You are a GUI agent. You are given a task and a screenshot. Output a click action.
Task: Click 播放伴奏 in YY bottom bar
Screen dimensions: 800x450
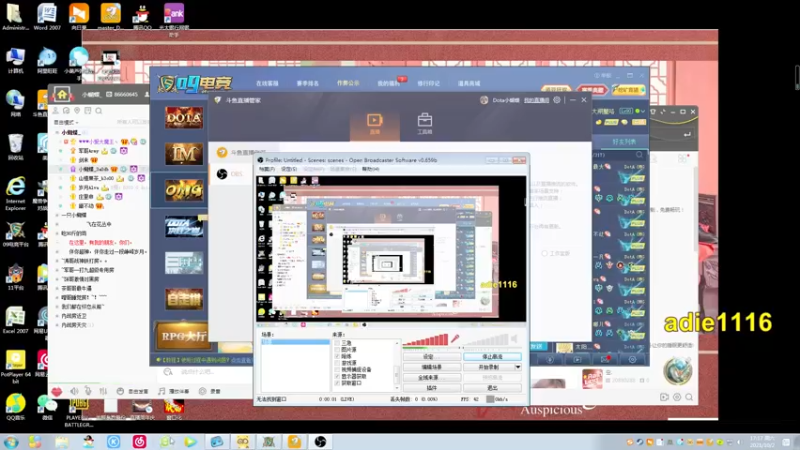tap(173, 391)
